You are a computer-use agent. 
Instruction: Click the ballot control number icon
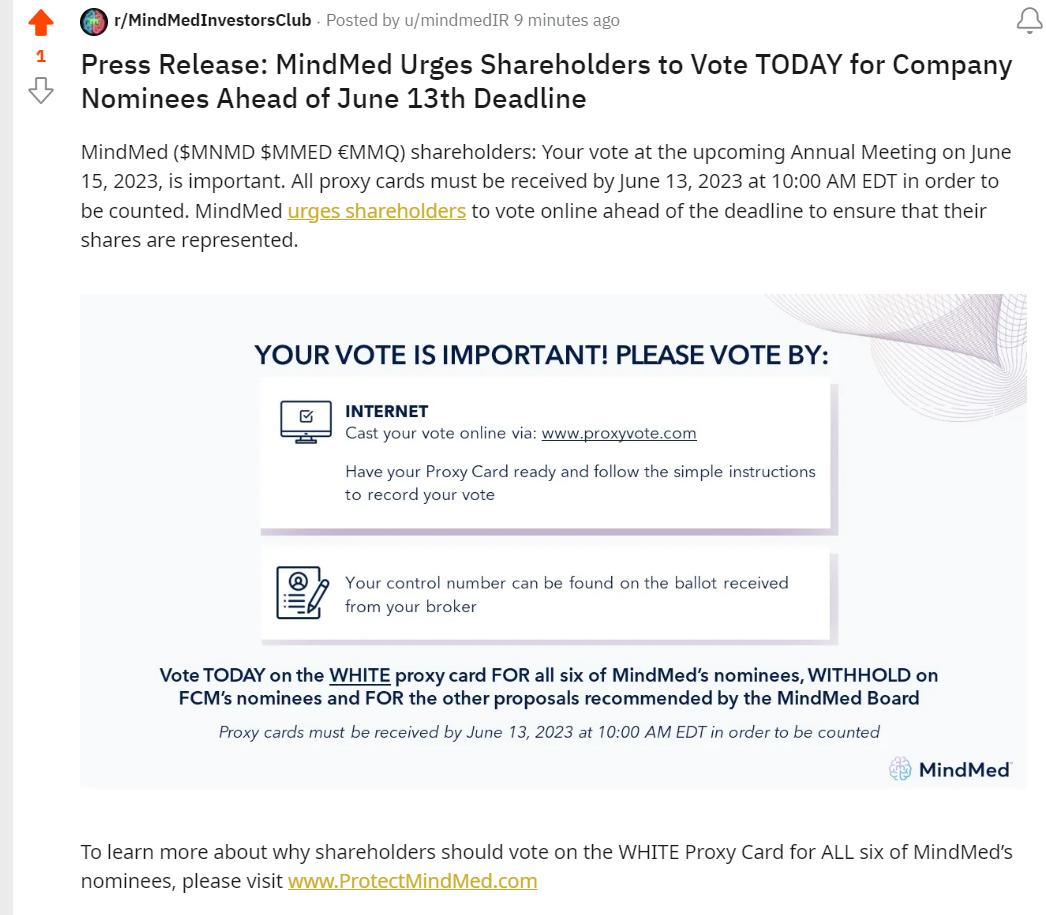coord(302,592)
